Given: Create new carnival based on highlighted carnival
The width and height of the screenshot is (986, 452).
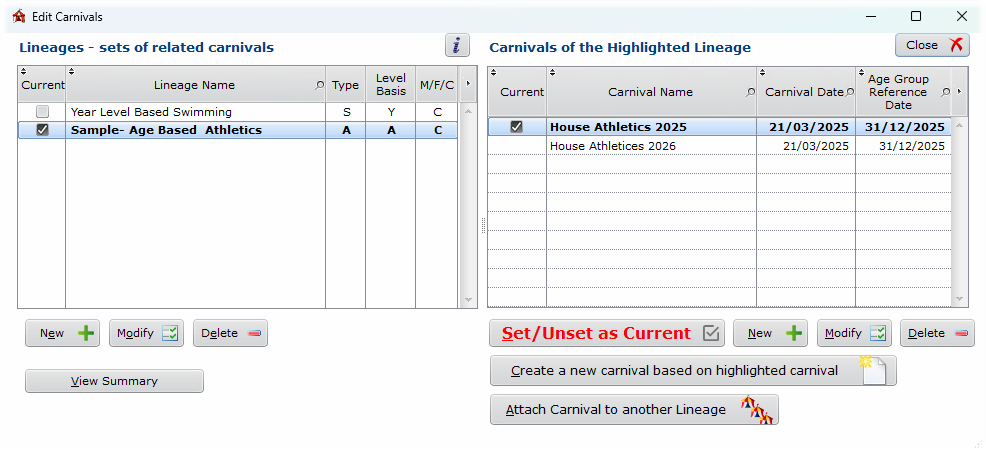Looking at the screenshot, I should [692, 371].
